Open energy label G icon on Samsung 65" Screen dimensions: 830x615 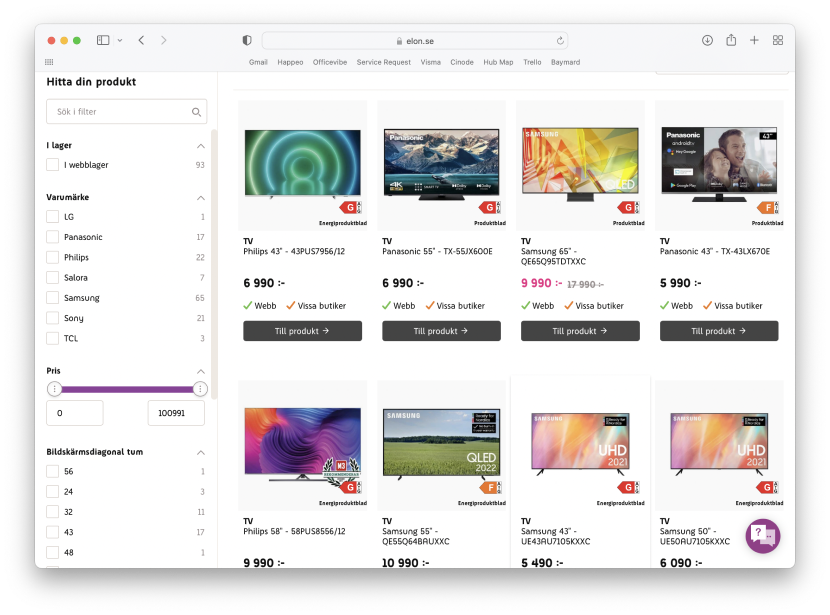(x=628, y=207)
